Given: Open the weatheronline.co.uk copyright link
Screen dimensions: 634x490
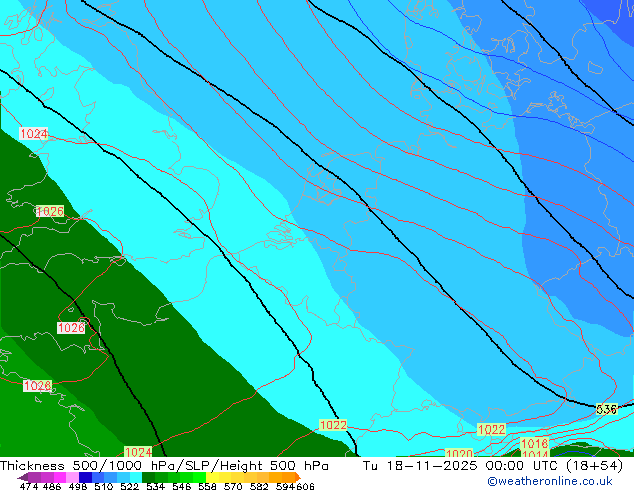Looking at the screenshot, I should [x=550, y=481].
